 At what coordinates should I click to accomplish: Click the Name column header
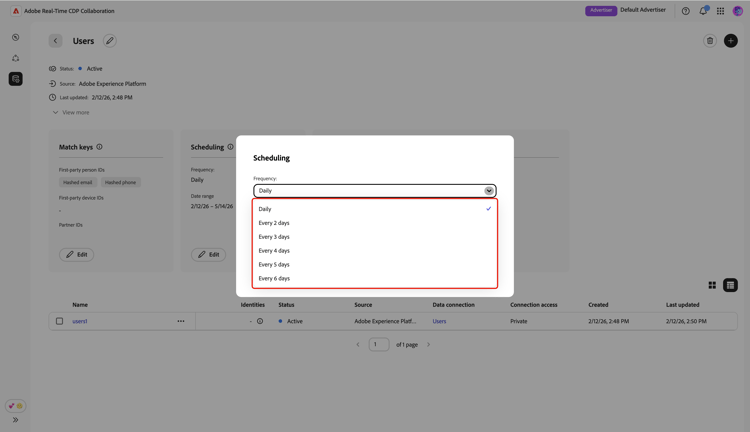(80, 305)
